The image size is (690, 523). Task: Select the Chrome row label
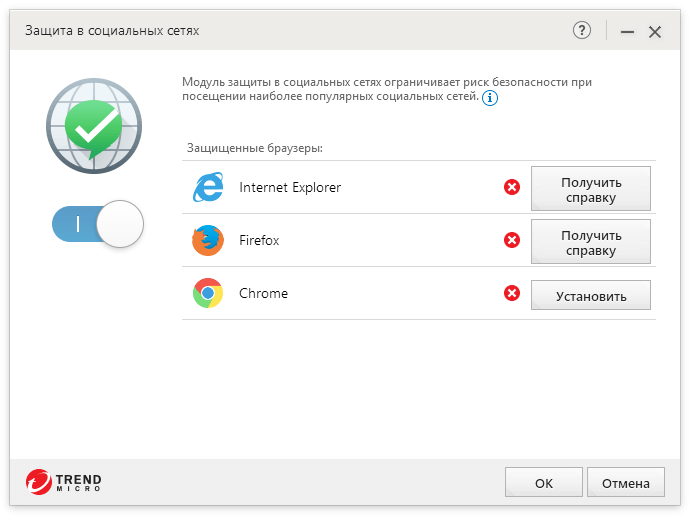coord(263,294)
